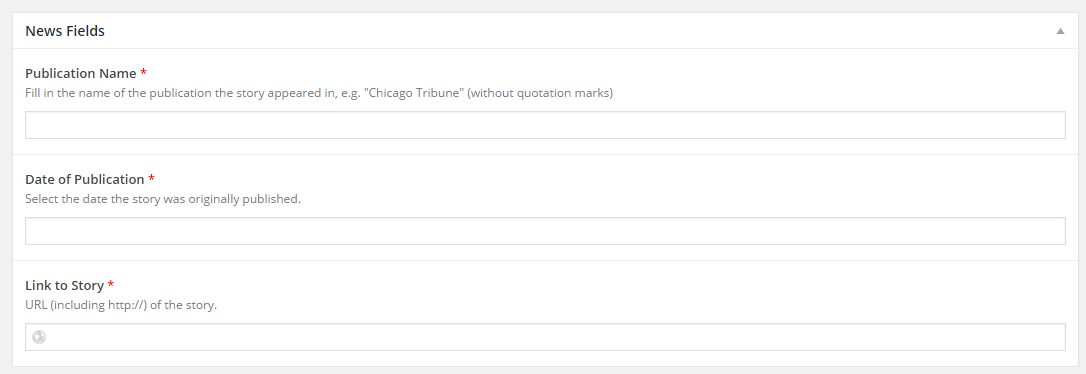The image size is (1086, 374).
Task: Click the News Fields heading title
Action: (65, 31)
